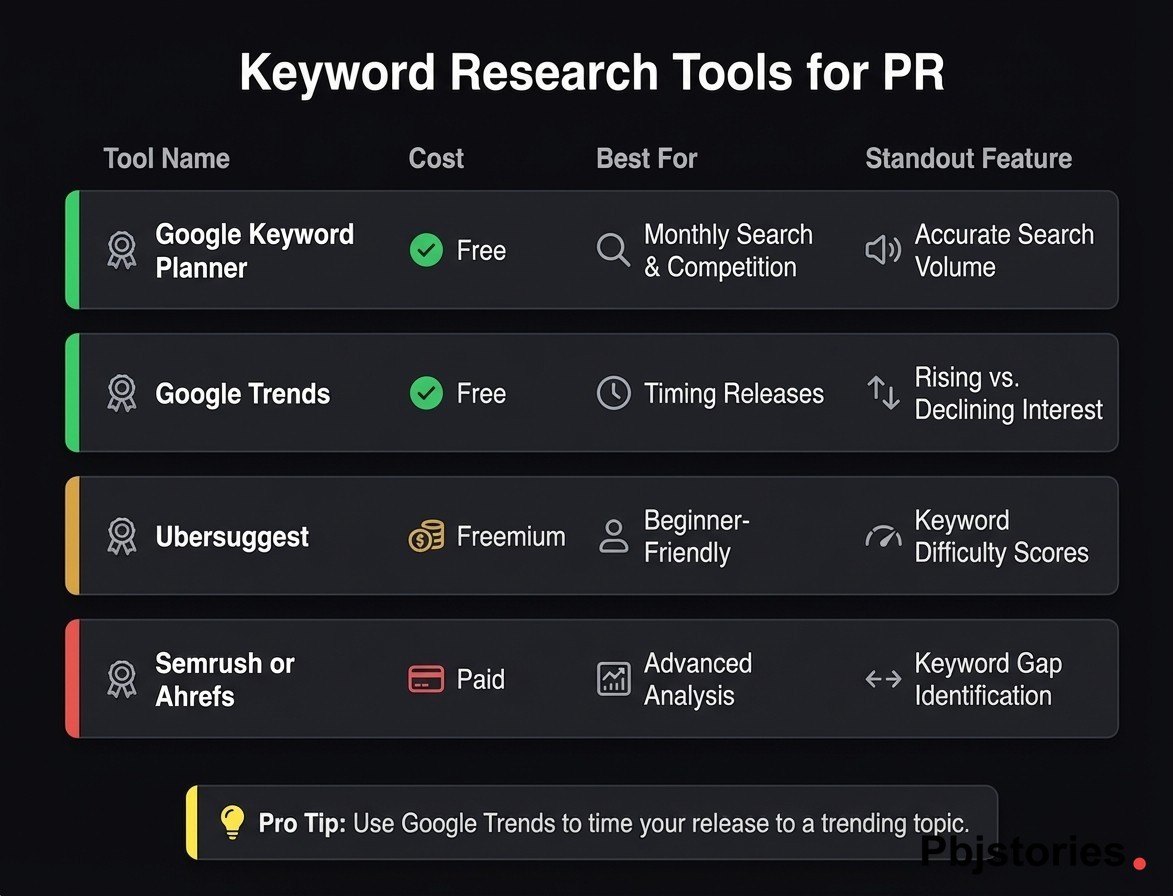Expand the Ubersuggest row

[591, 536]
